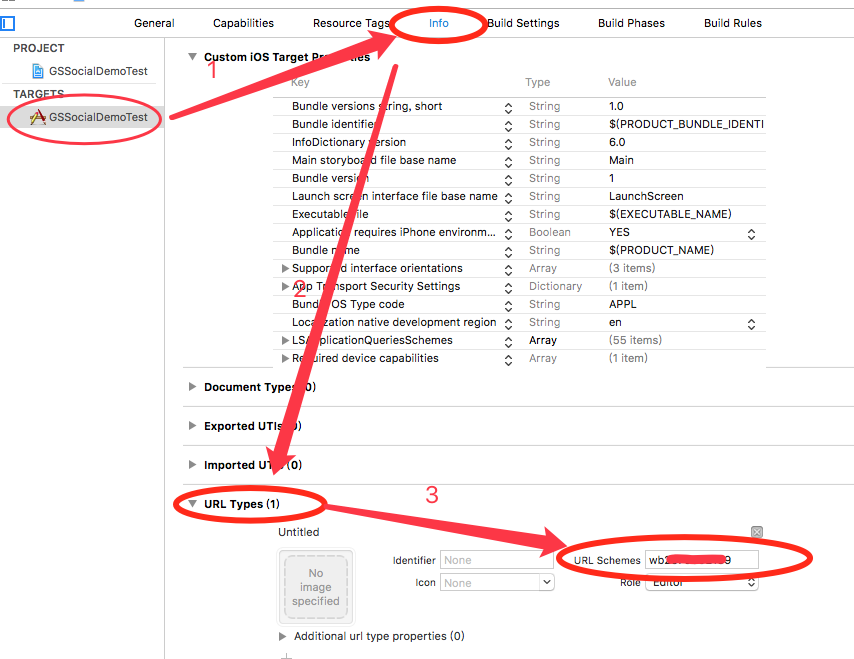854x659 pixels.
Task: Click the Icon name text field
Action: pyautogui.click(x=490, y=583)
